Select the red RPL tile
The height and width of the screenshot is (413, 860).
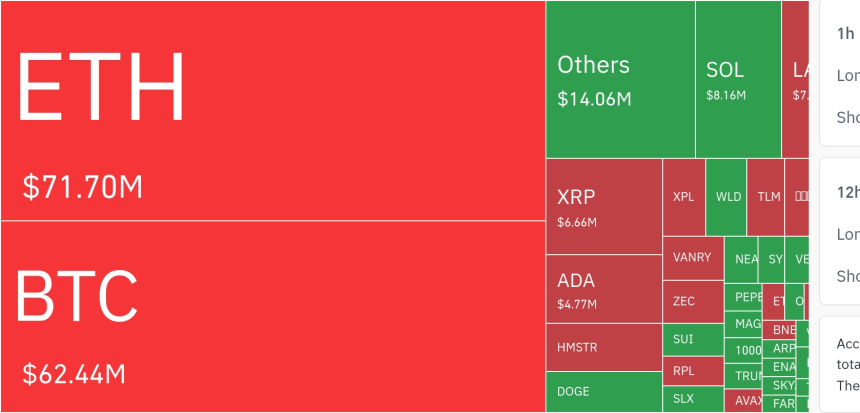(693, 371)
